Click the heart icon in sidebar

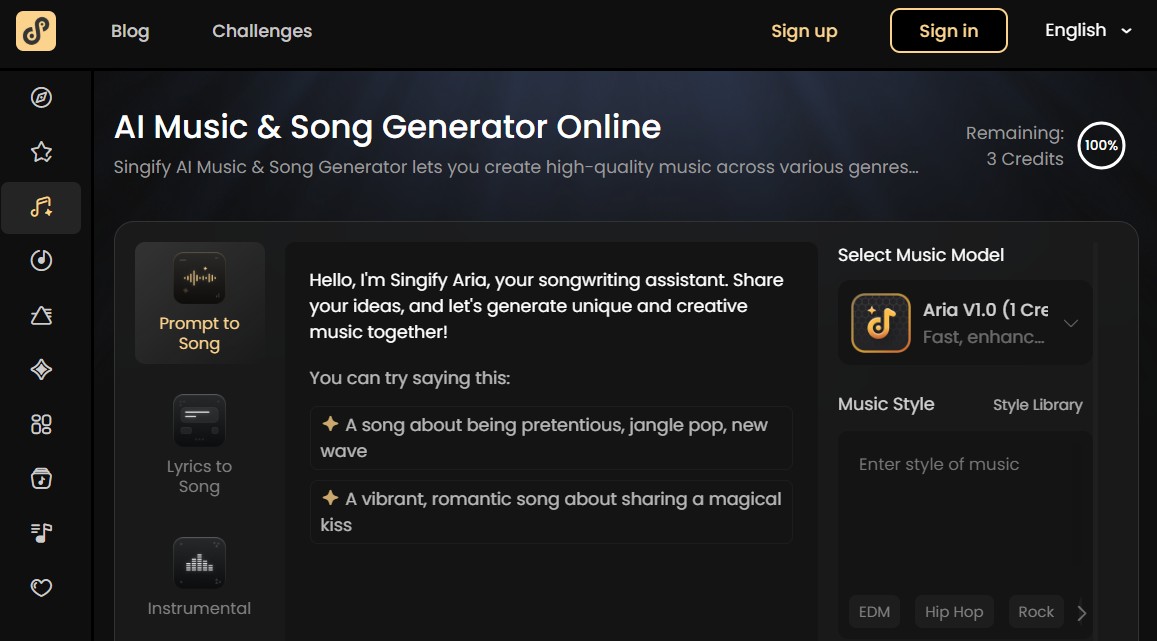coord(41,588)
